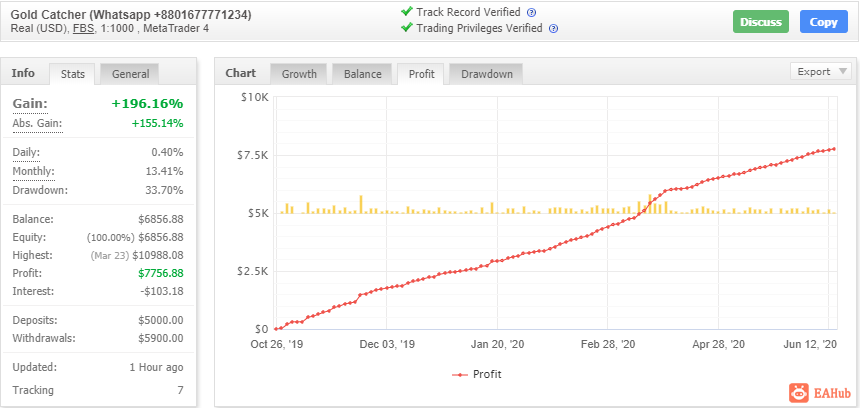This screenshot has height=408, width=860.
Task: Click the 0.40% daily value
Action: coord(167,152)
